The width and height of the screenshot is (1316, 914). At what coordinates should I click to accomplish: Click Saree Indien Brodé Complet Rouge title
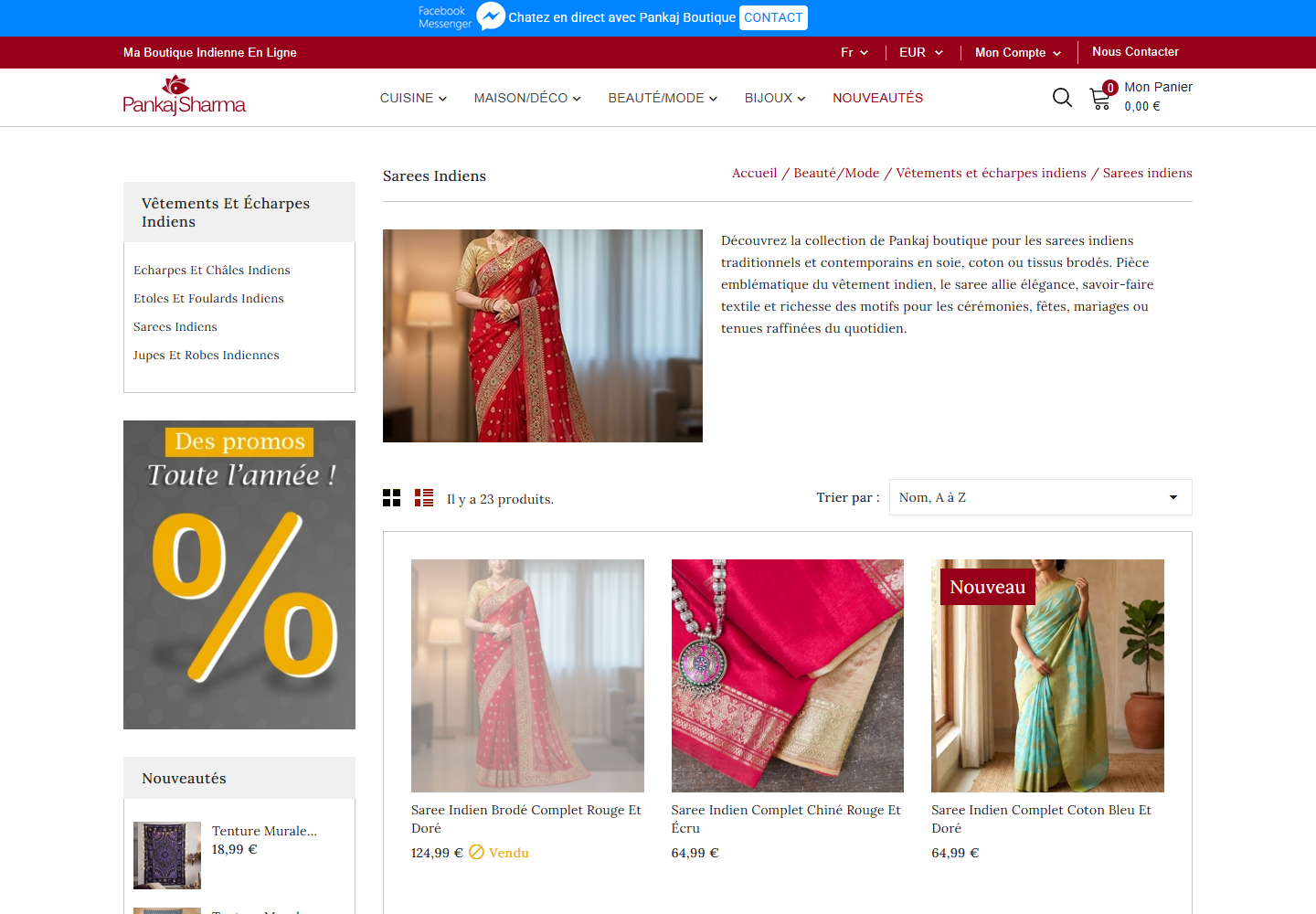click(526, 819)
